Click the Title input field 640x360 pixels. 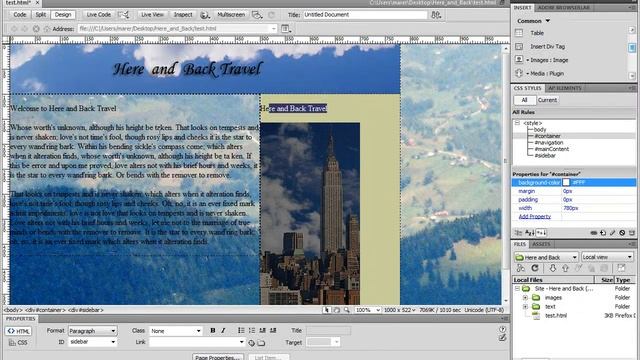point(365,15)
